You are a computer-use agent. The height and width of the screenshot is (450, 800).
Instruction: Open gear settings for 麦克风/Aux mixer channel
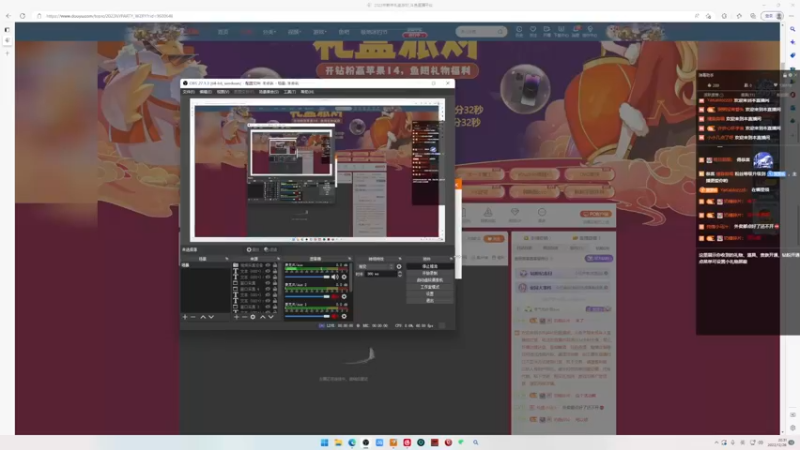coord(344,277)
